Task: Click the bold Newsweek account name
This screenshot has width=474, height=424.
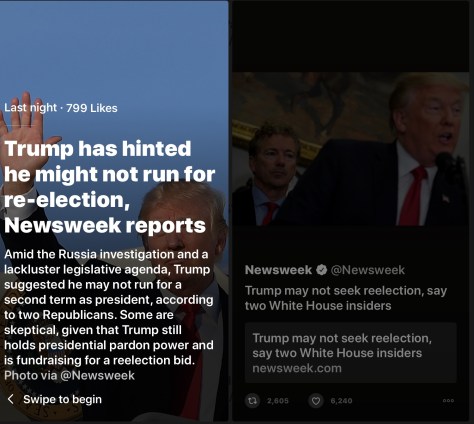Action: coord(278,270)
